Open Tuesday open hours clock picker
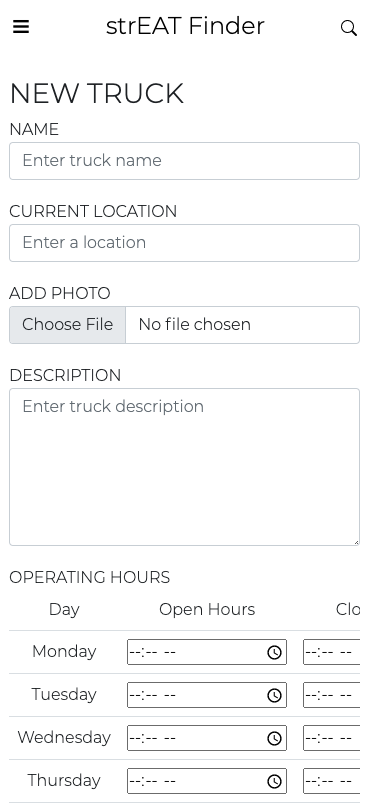 (x=274, y=695)
